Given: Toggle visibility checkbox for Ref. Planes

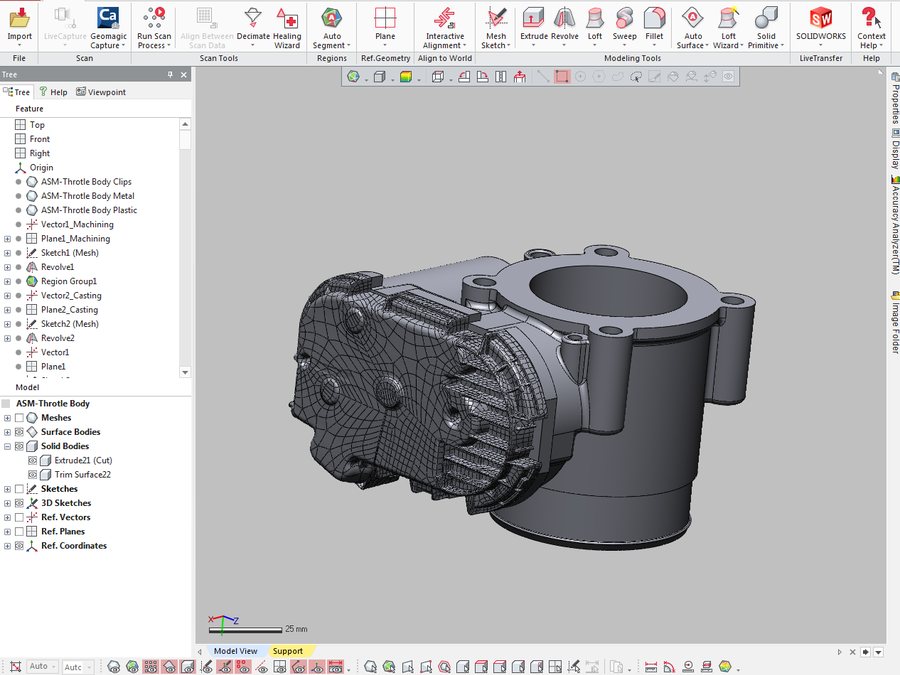Looking at the screenshot, I should tap(19, 532).
